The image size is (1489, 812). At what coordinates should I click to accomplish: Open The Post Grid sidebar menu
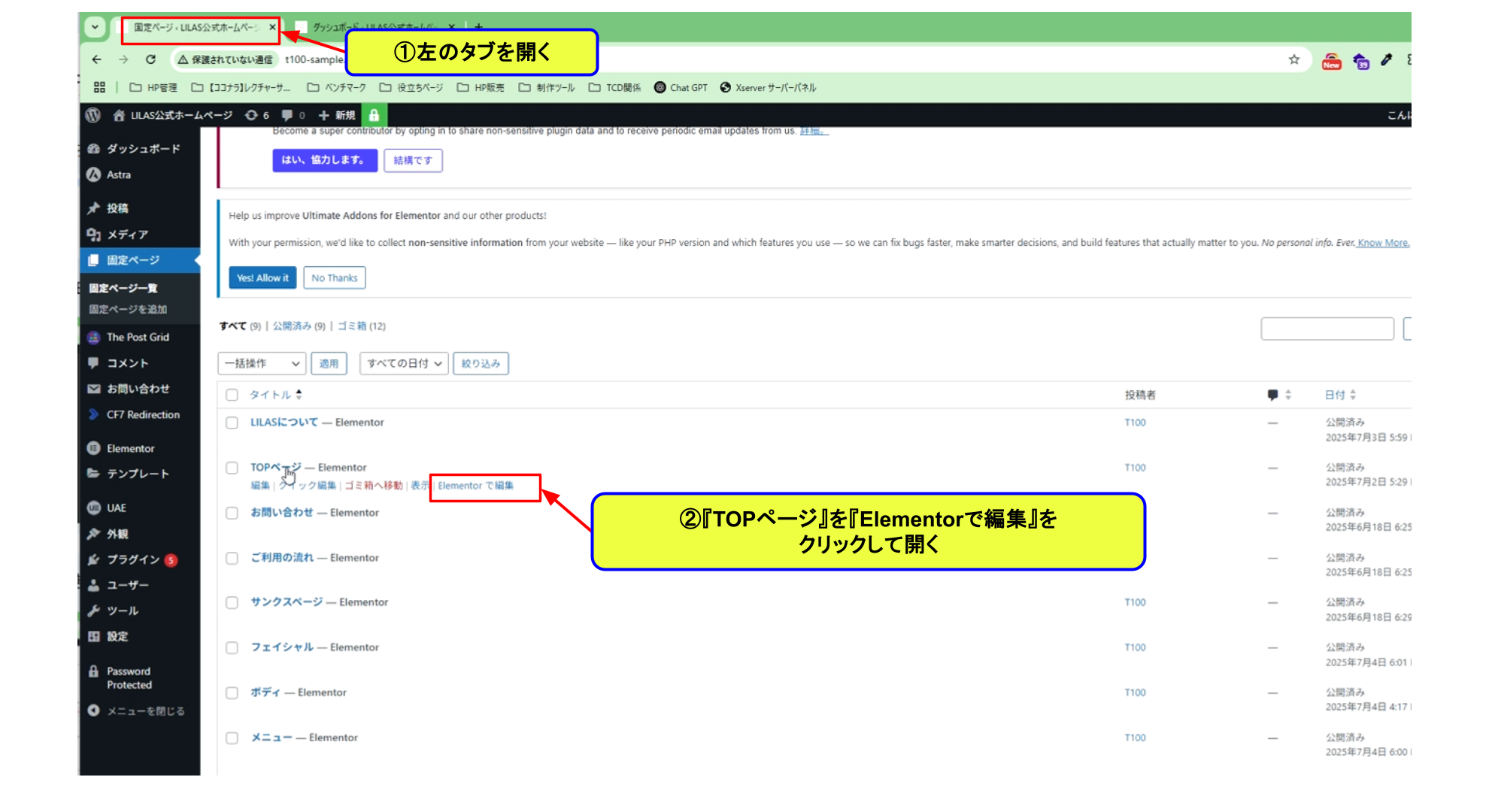[140, 337]
